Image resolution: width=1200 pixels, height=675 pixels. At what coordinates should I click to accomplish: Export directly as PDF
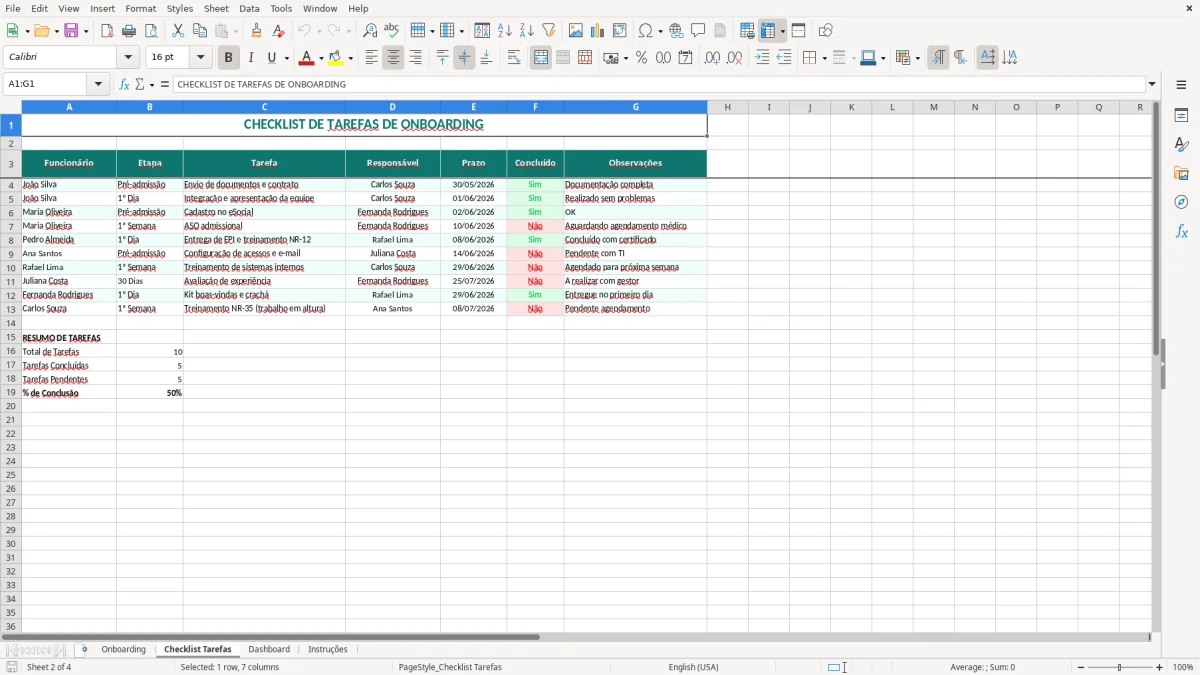tap(107, 31)
